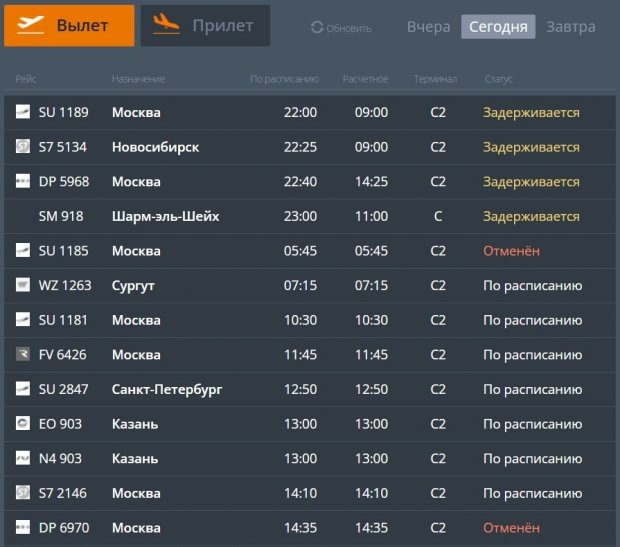Select flight number S7 2146

click(62, 493)
